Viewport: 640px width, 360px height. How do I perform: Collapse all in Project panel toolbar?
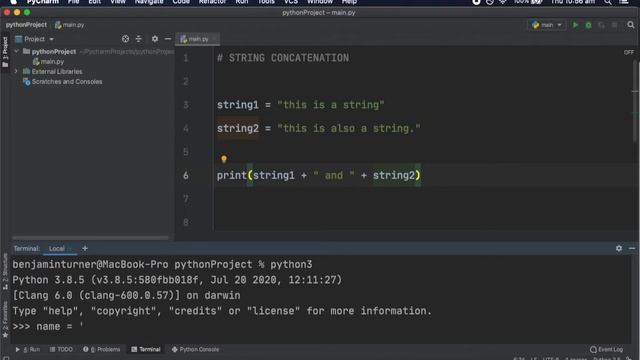coord(139,39)
